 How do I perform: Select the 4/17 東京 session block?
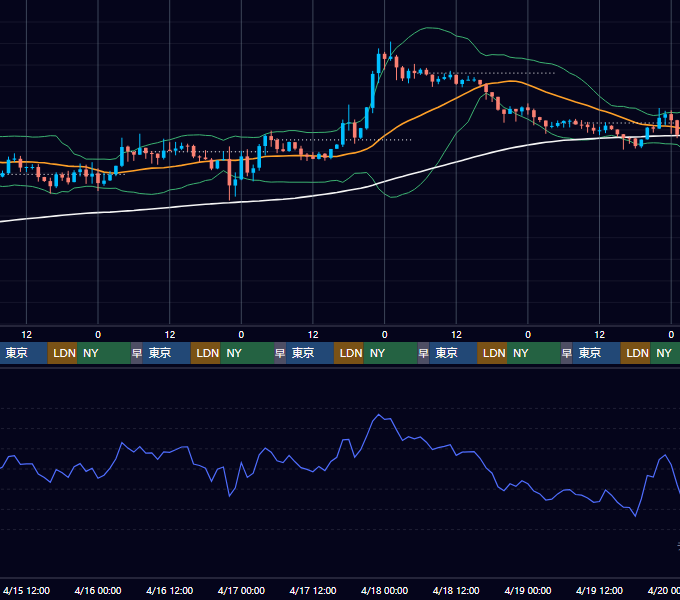[310, 353]
